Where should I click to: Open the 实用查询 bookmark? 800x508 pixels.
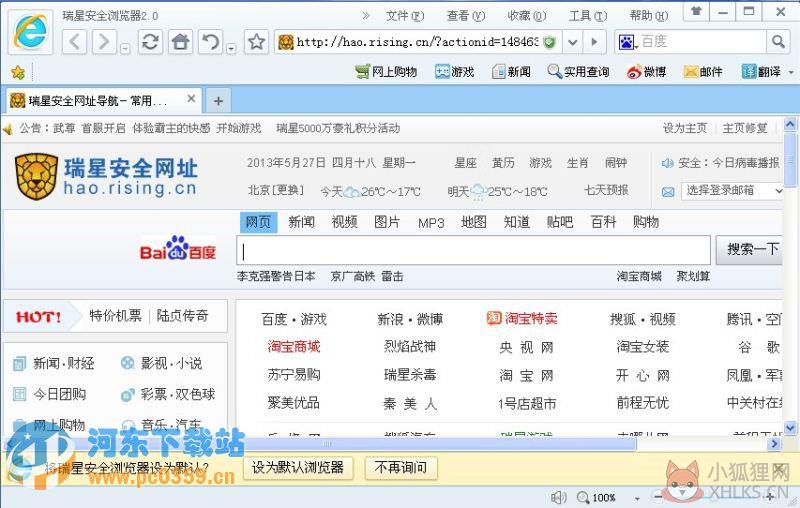click(x=578, y=72)
